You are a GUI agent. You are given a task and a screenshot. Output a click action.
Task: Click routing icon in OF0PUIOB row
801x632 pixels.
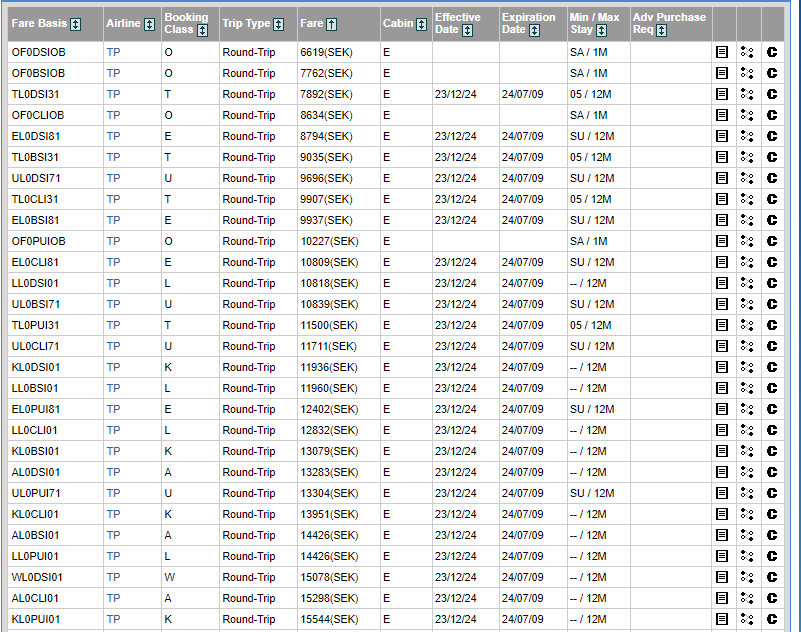click(x=746, y=241)
